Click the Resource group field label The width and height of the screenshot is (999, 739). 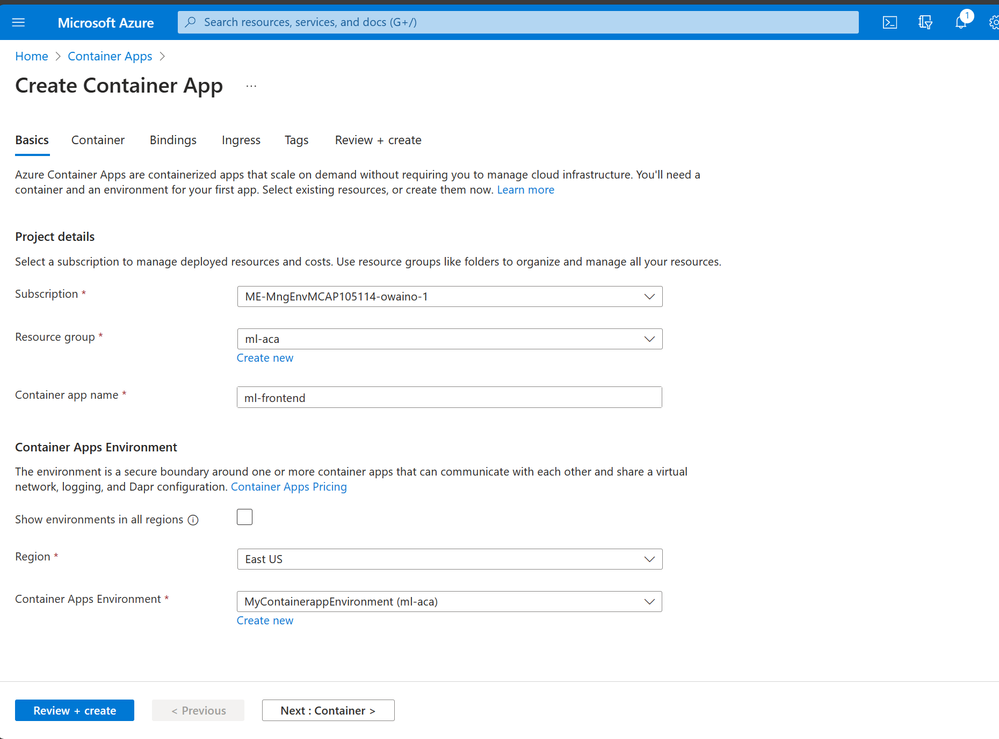pyautogui.click(x=55, y=337)
